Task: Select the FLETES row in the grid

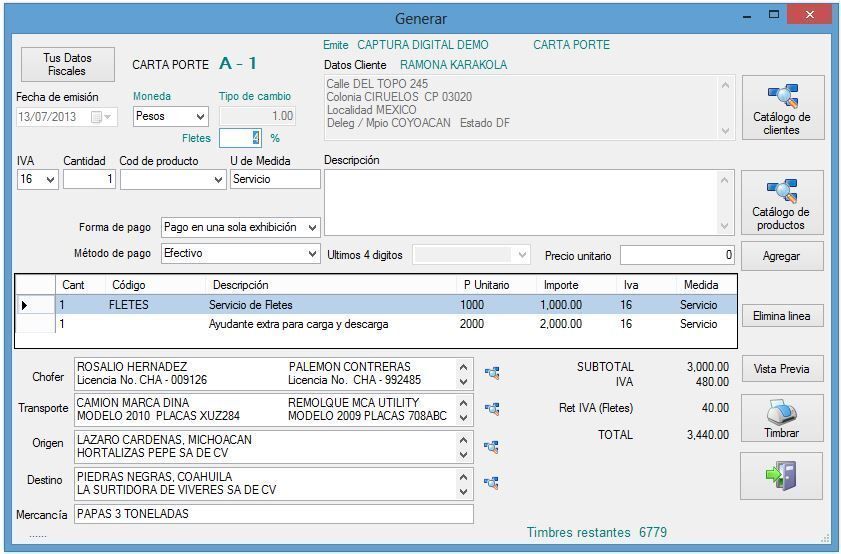Action: 250,305
